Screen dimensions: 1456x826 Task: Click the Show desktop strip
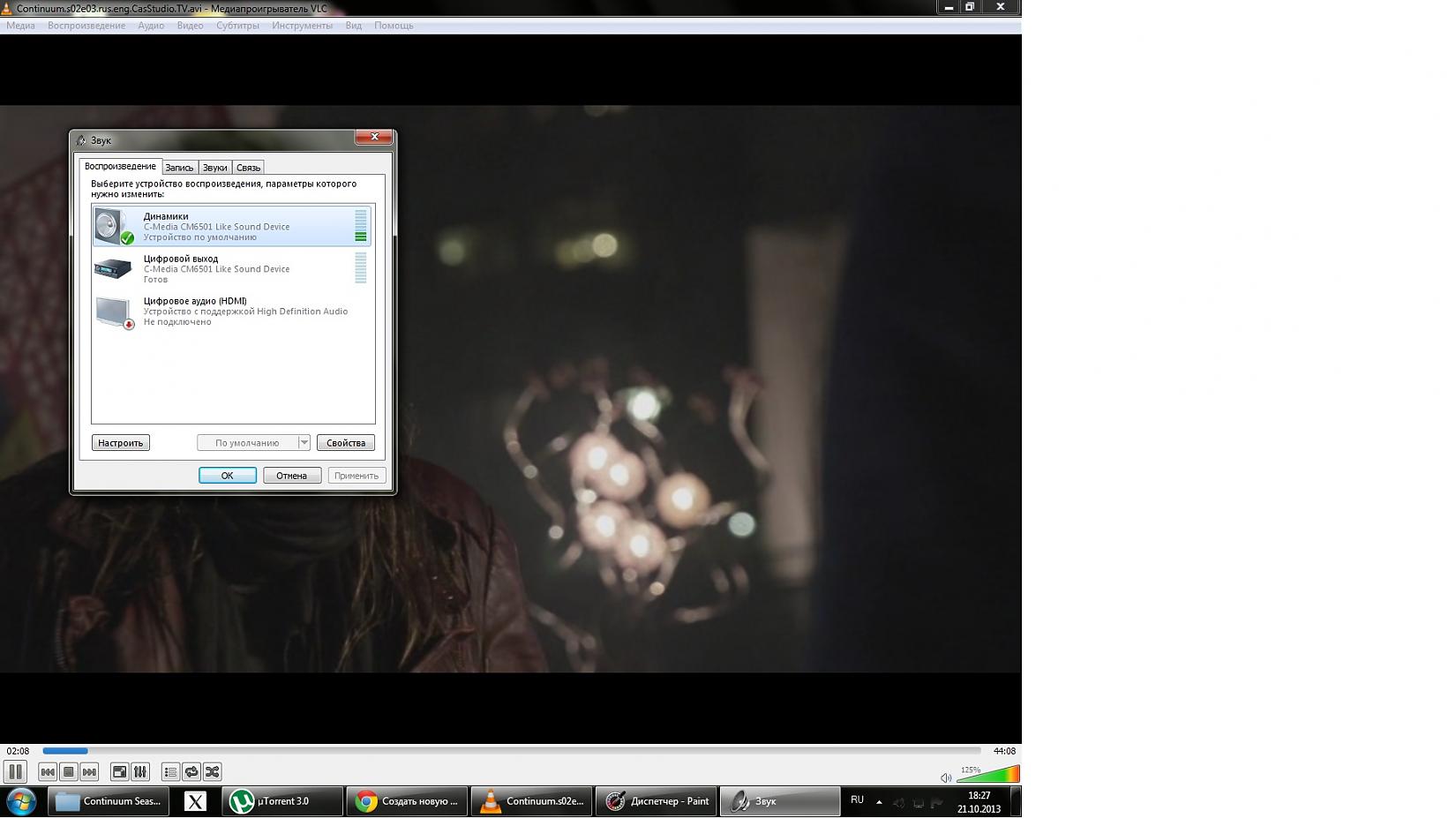[x=1016, y=801]
